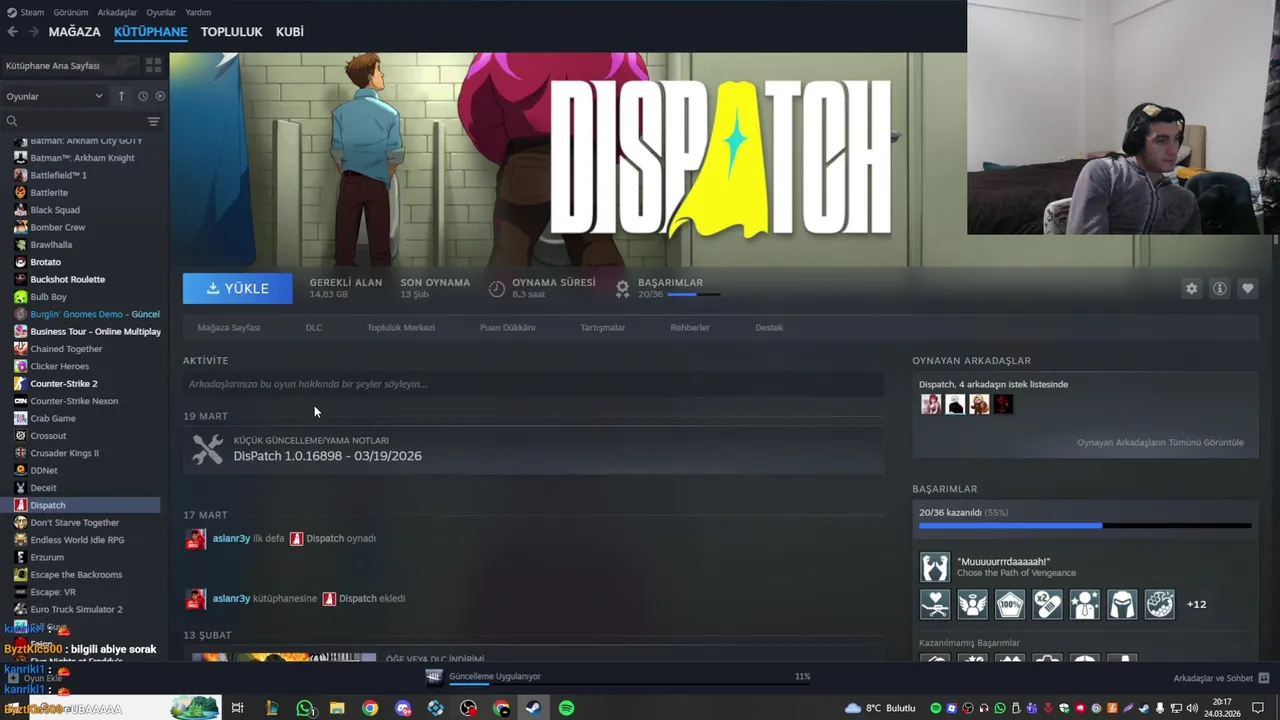Select Counter-Strike 2 in the library list
The height and width of the screenshot is (720, 1280).
pyautogui.click(x=64, y=384)
